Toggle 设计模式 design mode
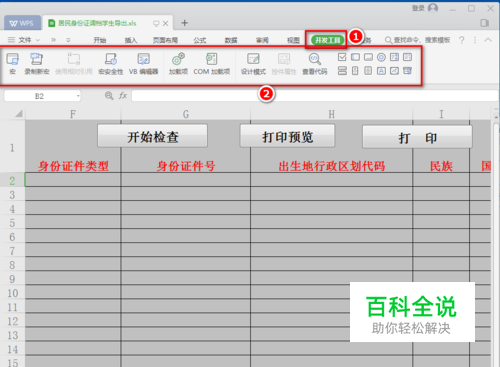The width and height of the screenshot is (500, 367). (253, 63)
